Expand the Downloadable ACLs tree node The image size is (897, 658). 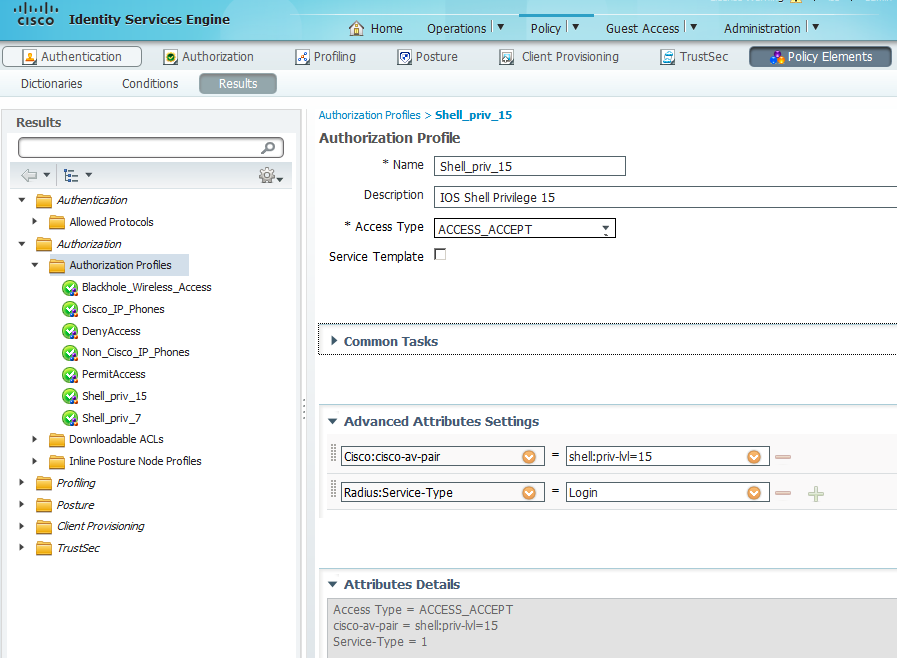(35, 439)
